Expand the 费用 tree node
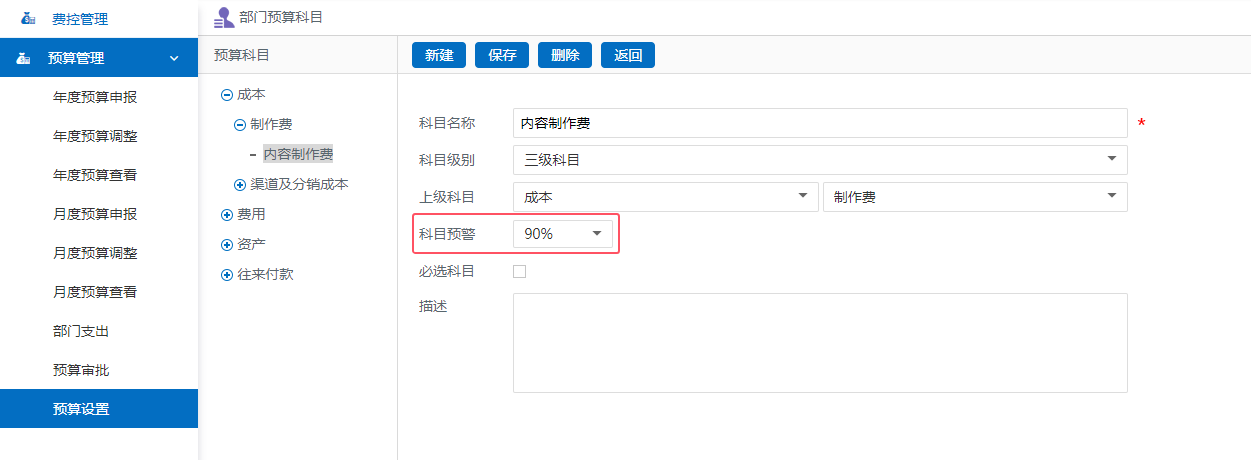 [226, 214]
